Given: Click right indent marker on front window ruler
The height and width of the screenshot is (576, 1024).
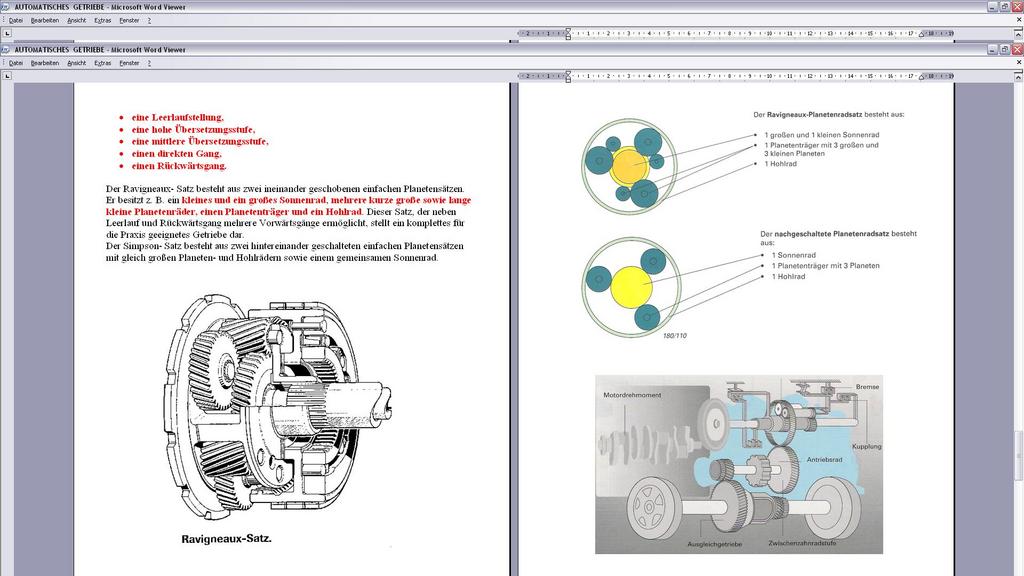Looking at the screenshot, I should 921,77.
